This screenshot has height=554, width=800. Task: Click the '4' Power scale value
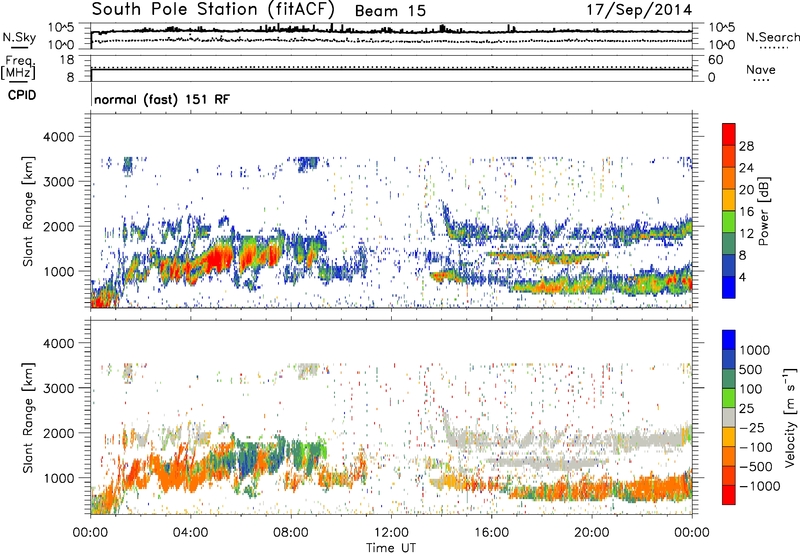(x=742, y=277)
